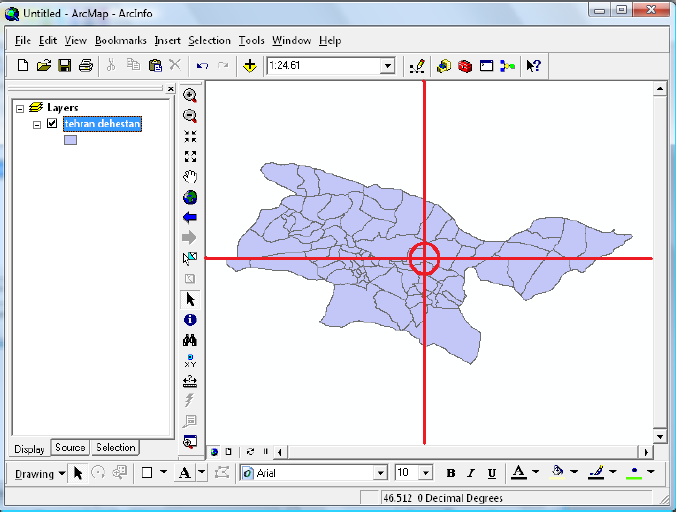Select the Zoom In tool
The width and height of the screenshot is (676, 512).
(x=190, y=95)
